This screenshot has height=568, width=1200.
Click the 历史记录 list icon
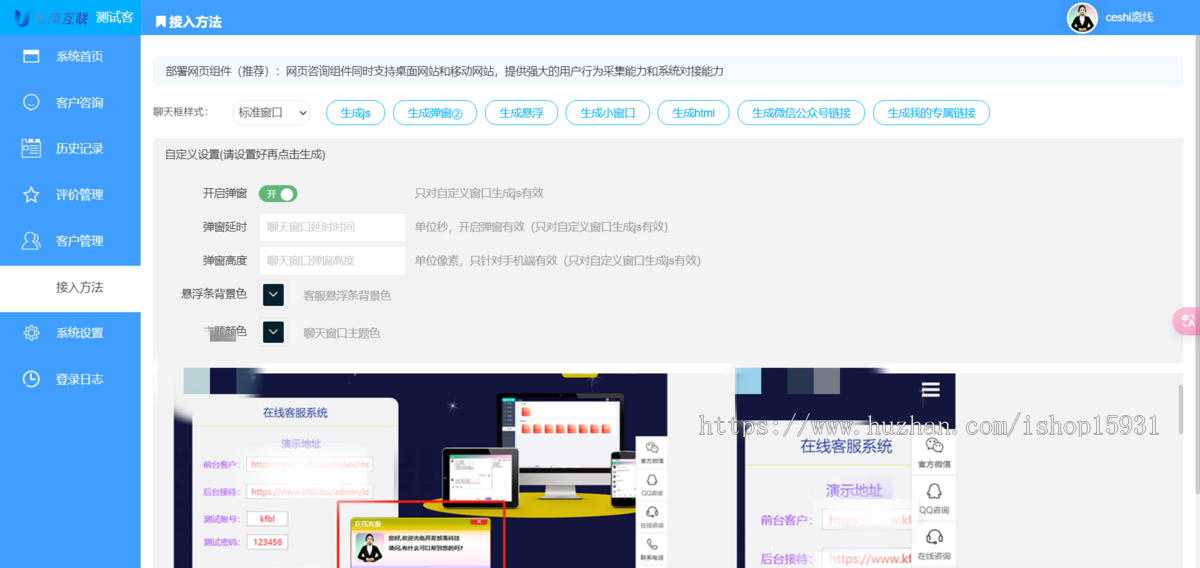point(31,148)
